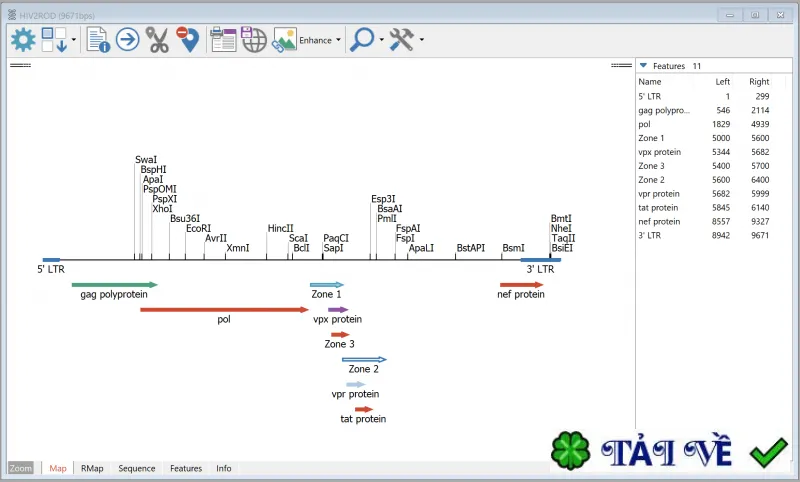Image resolution: width=800 pixels, height=482 pixels.
Task: Select the scissors cut tool
Action: (x=157, y=40)
